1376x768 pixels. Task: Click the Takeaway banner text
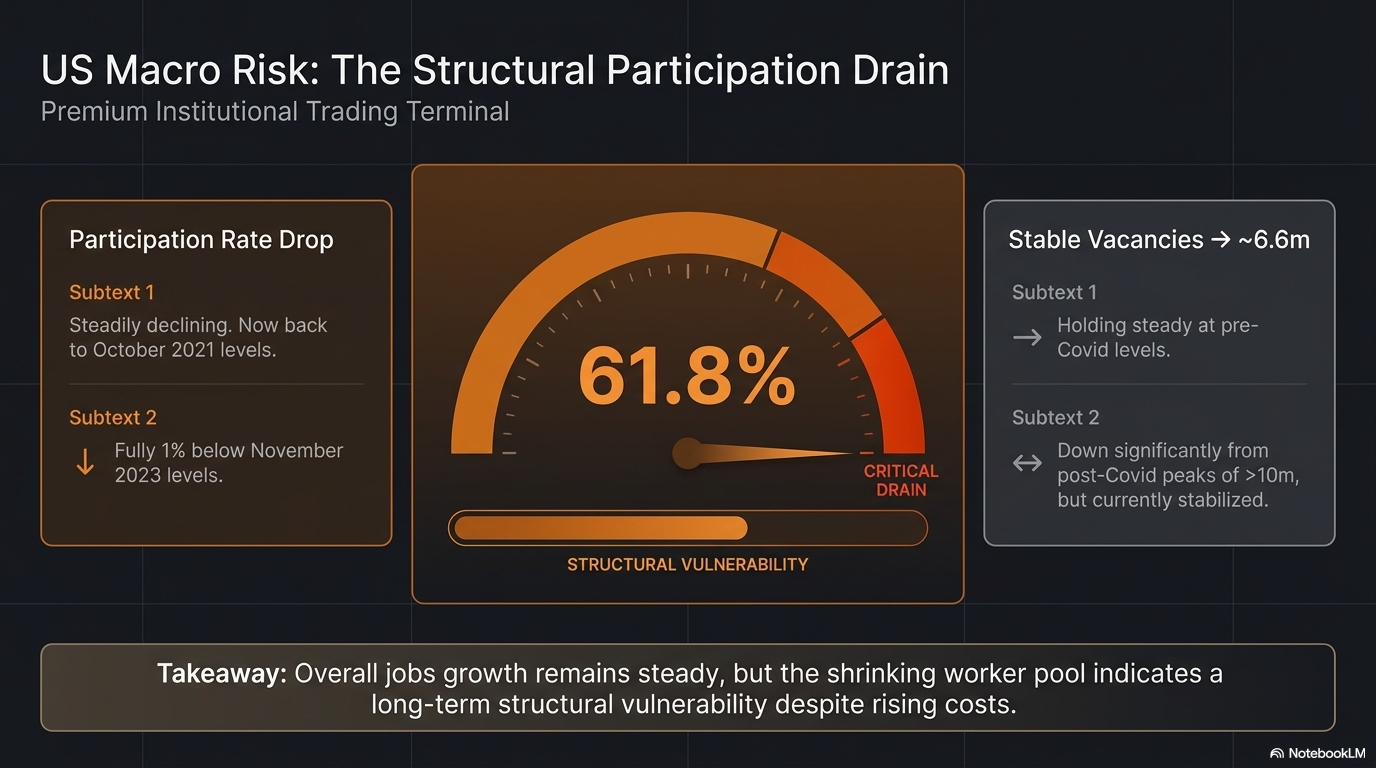point(688,688)
